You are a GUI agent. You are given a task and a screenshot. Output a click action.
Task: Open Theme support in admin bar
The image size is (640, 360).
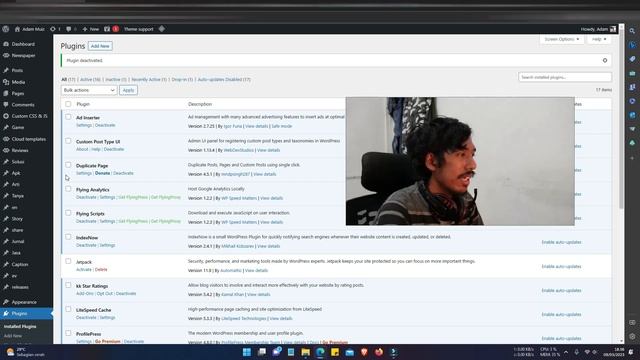pyautogui.click(x=138, y=29)
